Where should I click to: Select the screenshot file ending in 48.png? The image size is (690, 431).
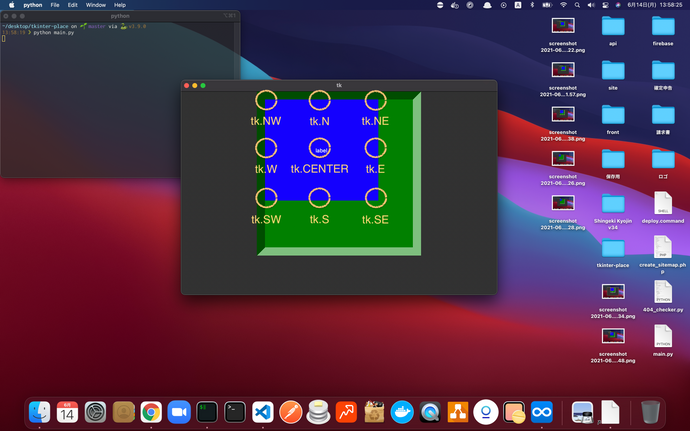pyautogui.click(x=613, y=345)
